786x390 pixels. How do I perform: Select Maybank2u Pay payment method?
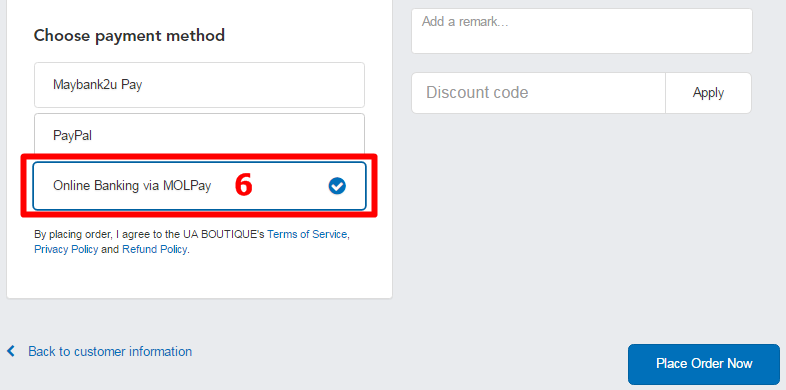pyautogui.click(x=199, y=85)
